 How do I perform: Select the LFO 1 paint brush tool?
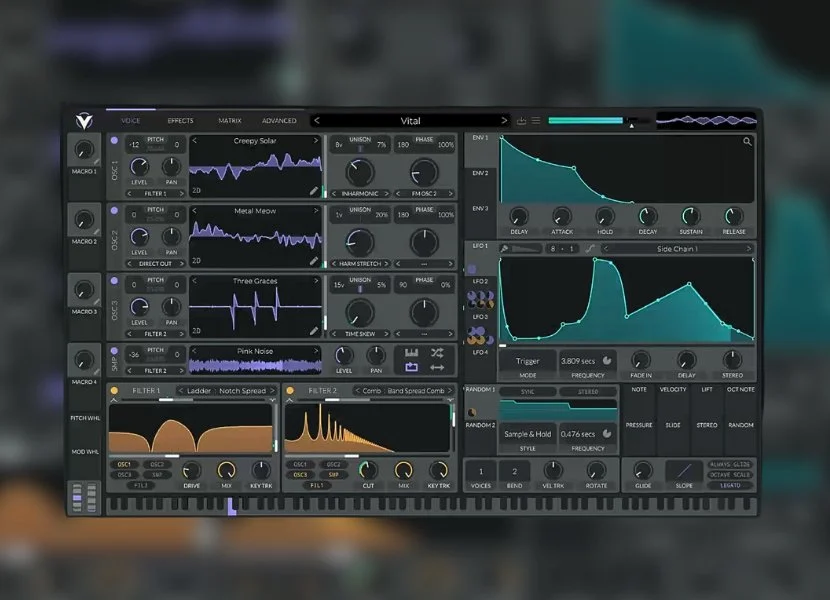506,248
